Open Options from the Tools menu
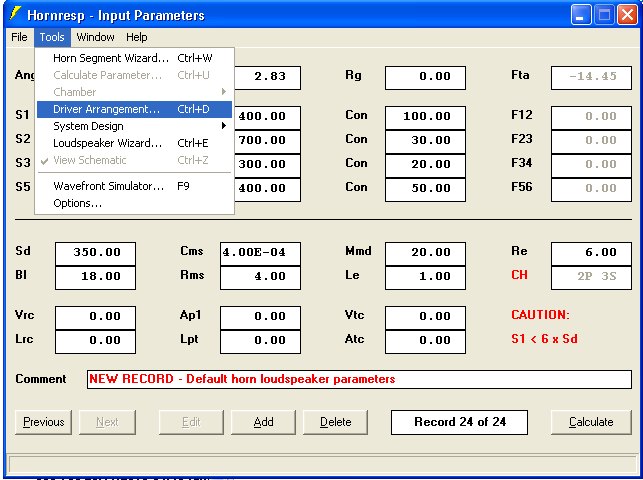Image resolution: width=643 pixels, height=480 pixels. (x=135, y=203)
